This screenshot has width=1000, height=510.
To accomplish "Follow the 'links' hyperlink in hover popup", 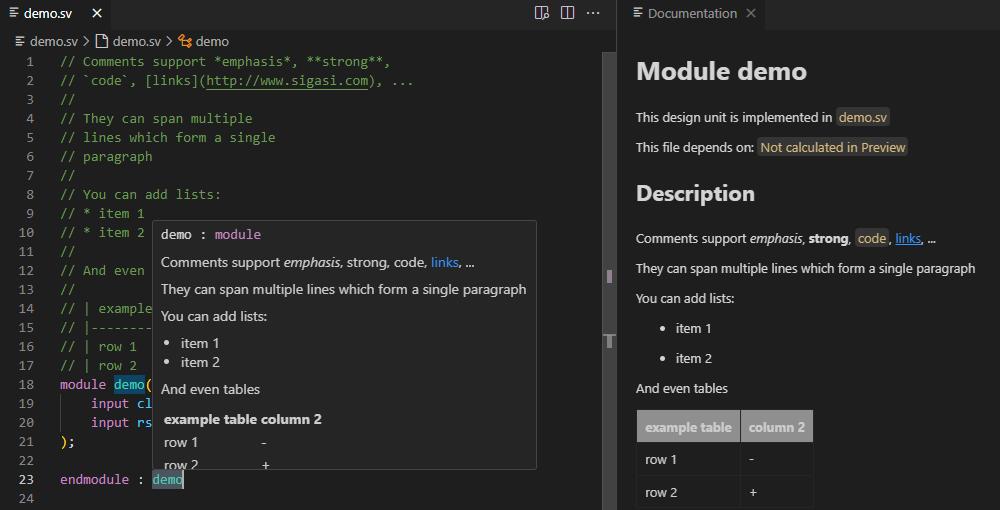I will click(x=444, y=262).
